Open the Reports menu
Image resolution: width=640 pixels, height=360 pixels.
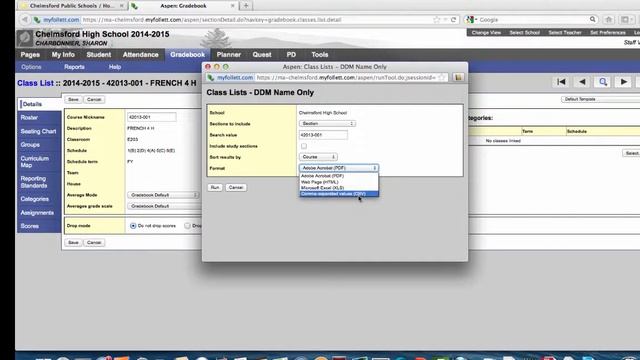click(x=74, y=67)
